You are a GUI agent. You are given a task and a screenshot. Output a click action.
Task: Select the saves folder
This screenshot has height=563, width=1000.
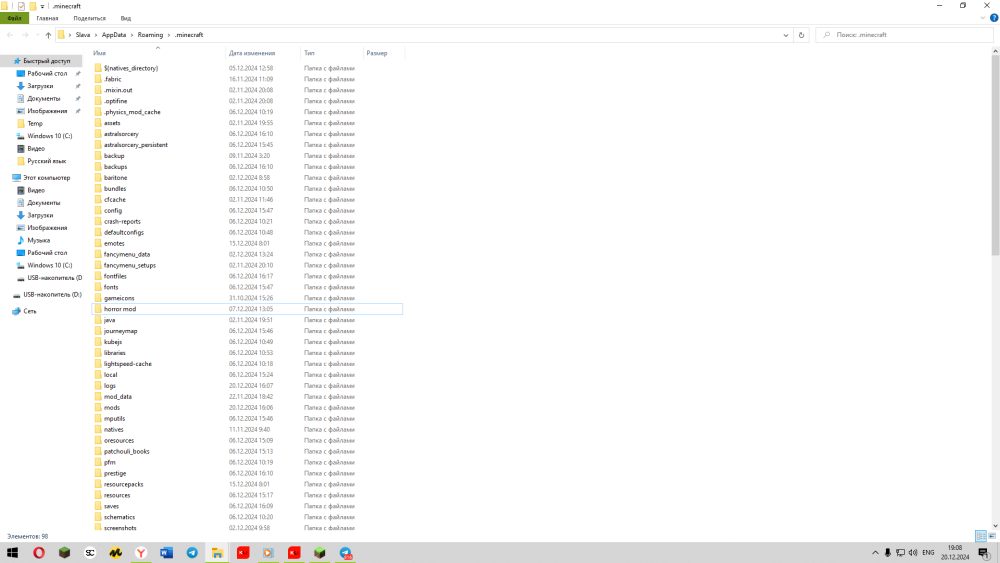111,506
